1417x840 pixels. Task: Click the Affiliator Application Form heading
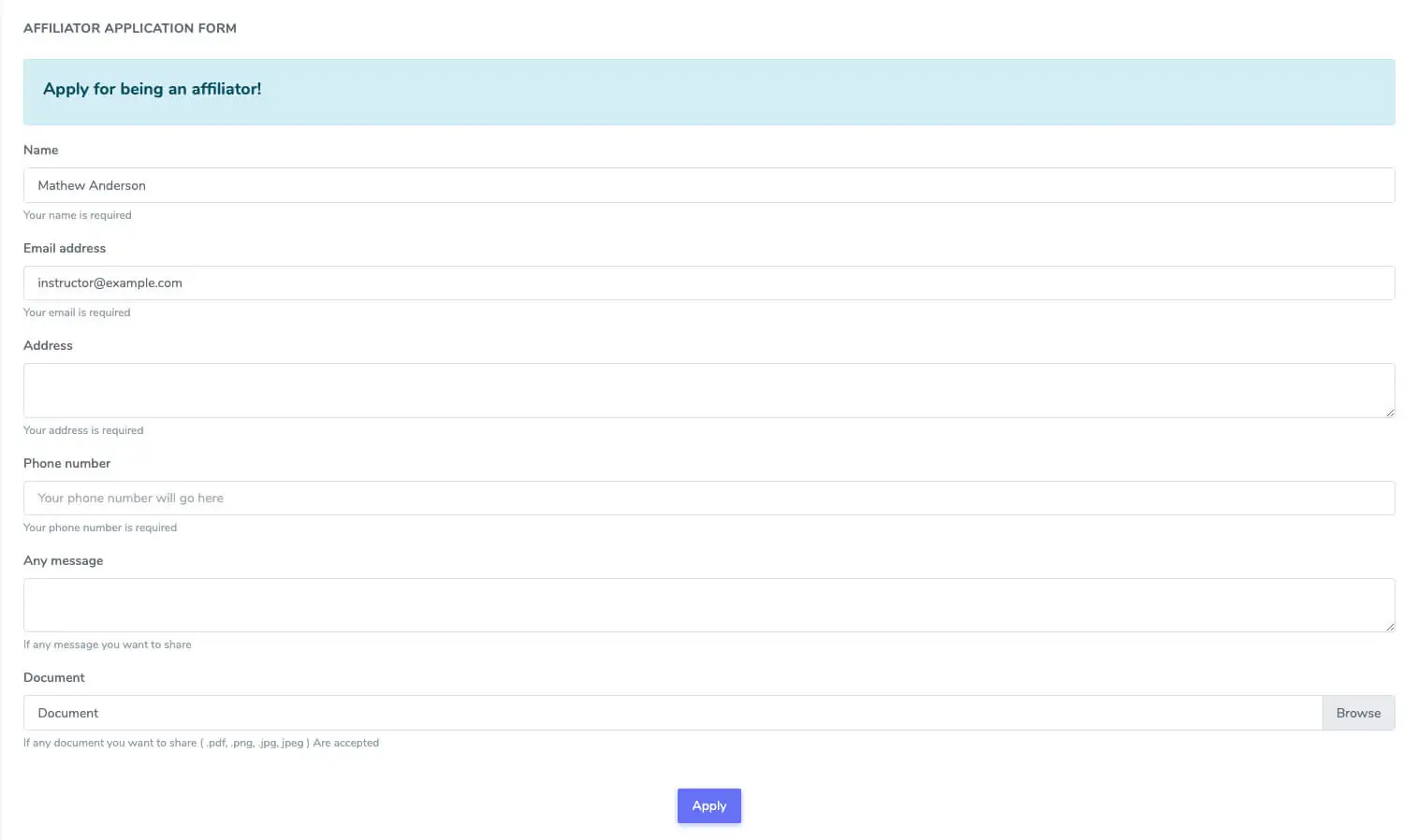pyautogui.click(x=130, y=28)
